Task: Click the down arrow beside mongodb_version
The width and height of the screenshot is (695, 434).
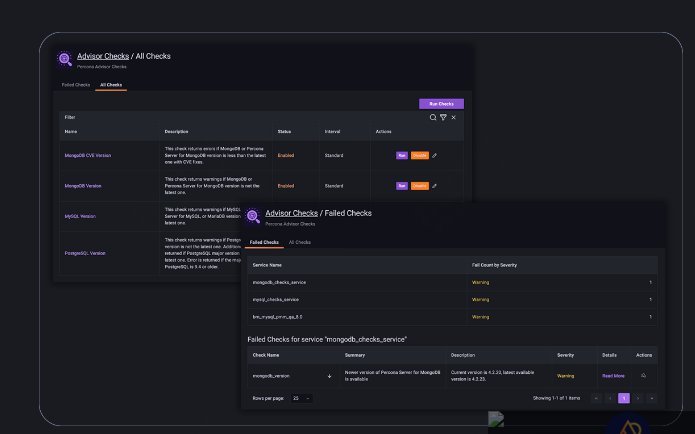Action: point(330,376)
